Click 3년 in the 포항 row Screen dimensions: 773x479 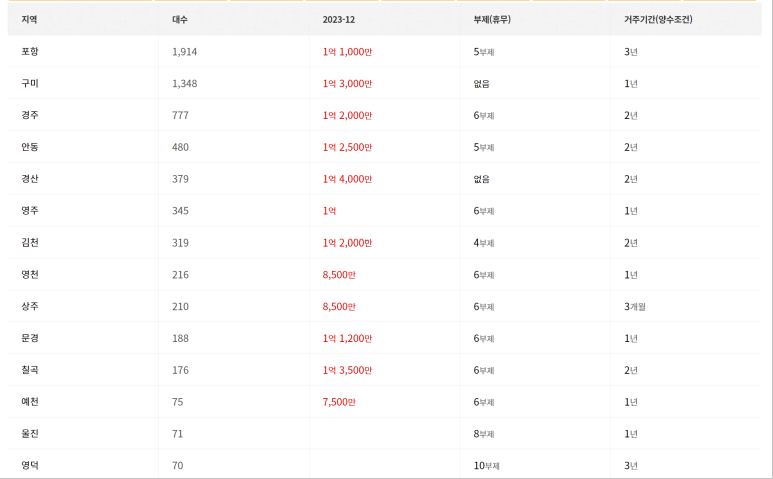point(631,52)
